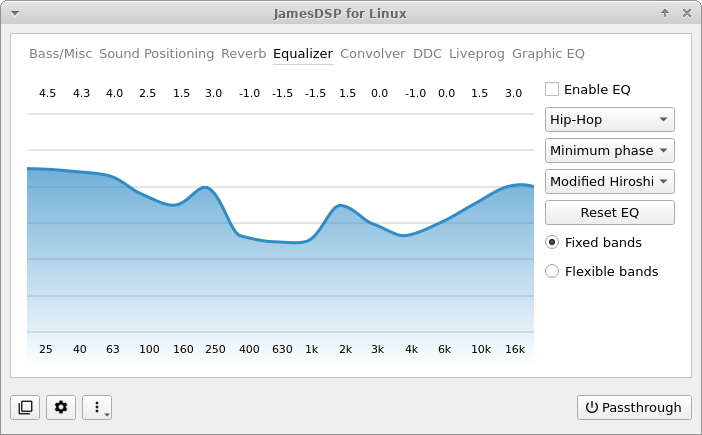Viewport: 702px width, 435px height.
Task: Enable the EQ checkbox
Action: pos(552,89)
